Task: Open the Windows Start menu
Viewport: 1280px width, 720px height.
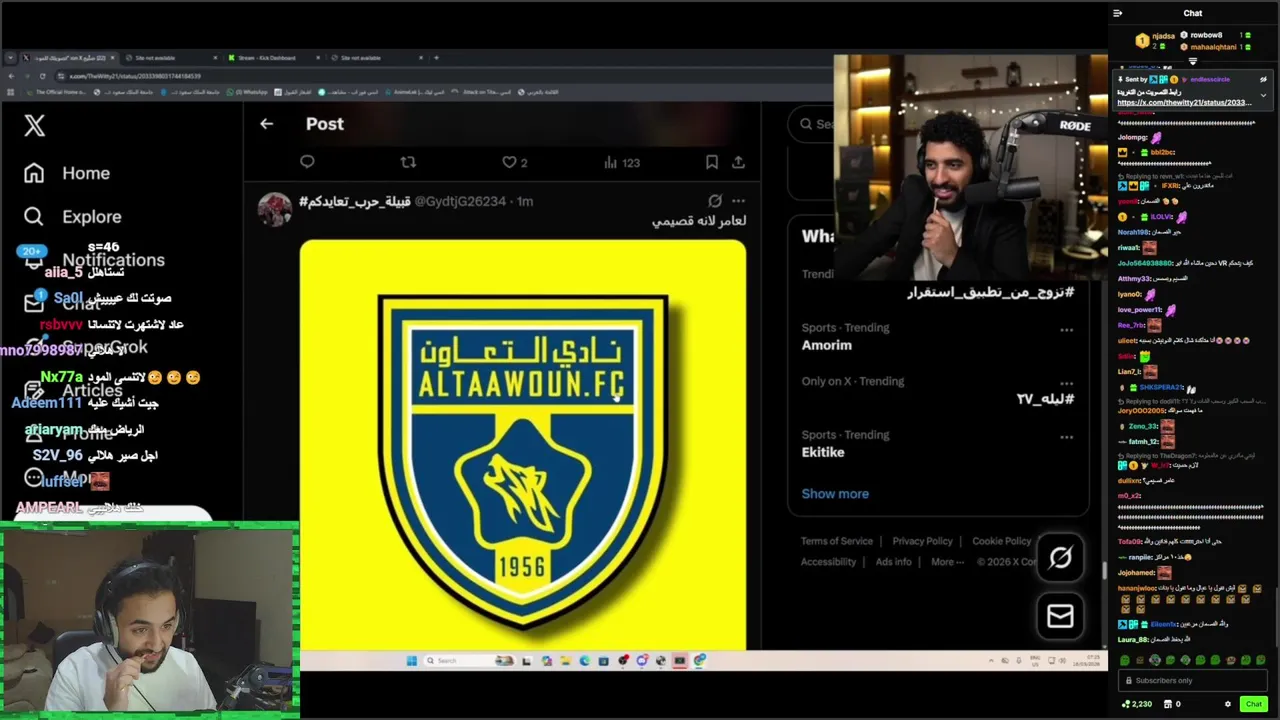Action: click(x=411, y=660)
